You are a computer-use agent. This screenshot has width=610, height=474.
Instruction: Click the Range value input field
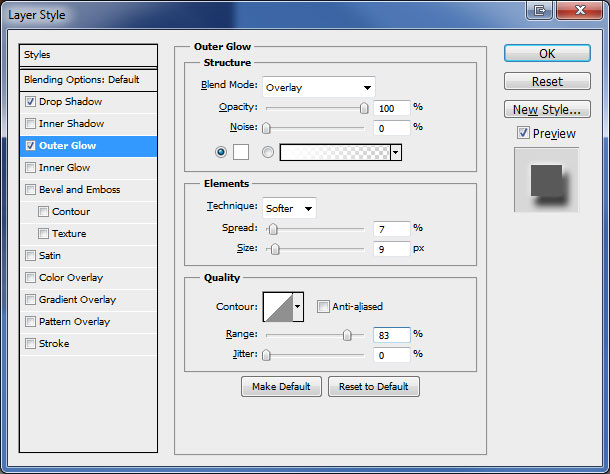(x=393, y=334)
